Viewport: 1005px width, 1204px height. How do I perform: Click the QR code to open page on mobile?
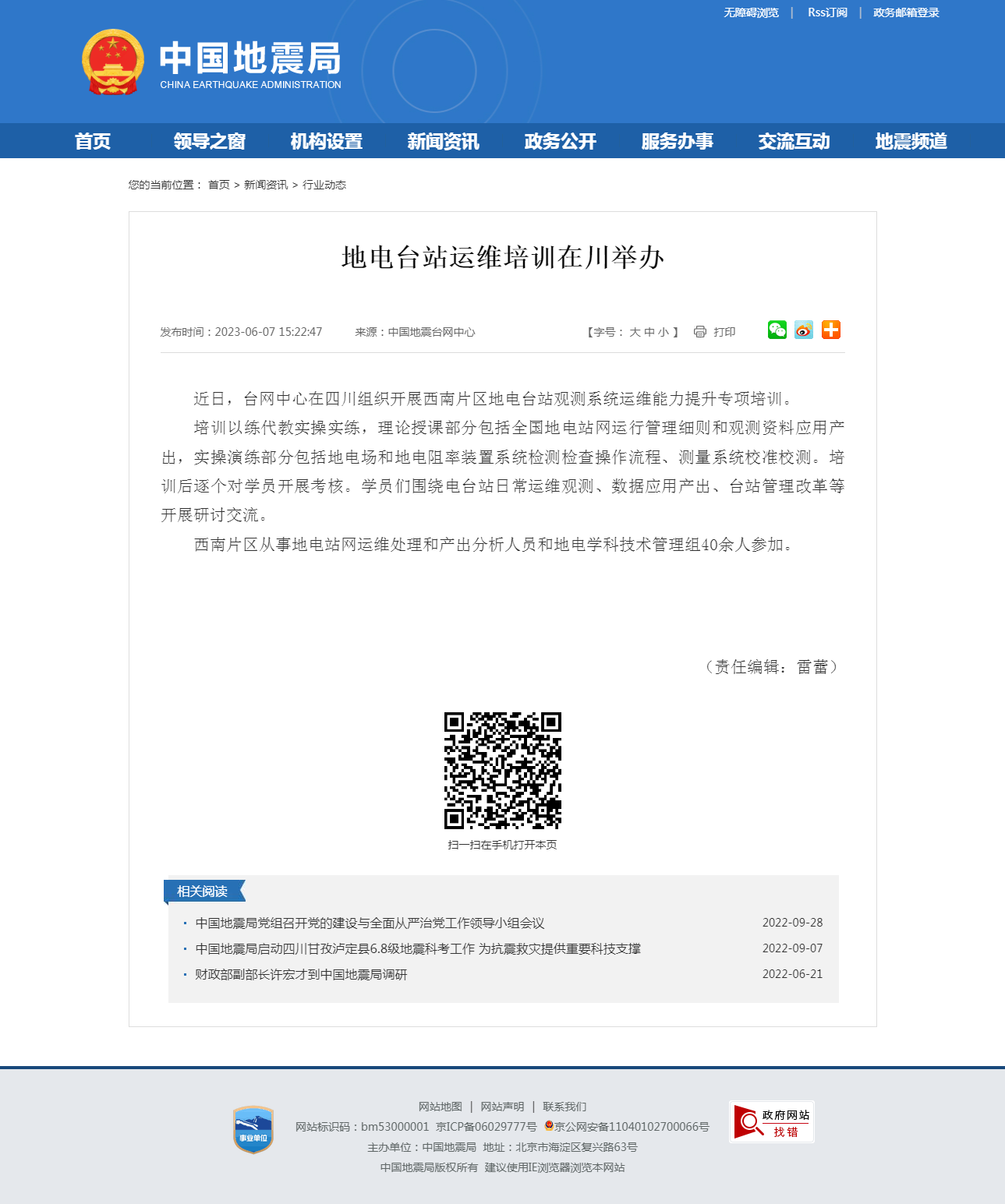click(502, 768)
